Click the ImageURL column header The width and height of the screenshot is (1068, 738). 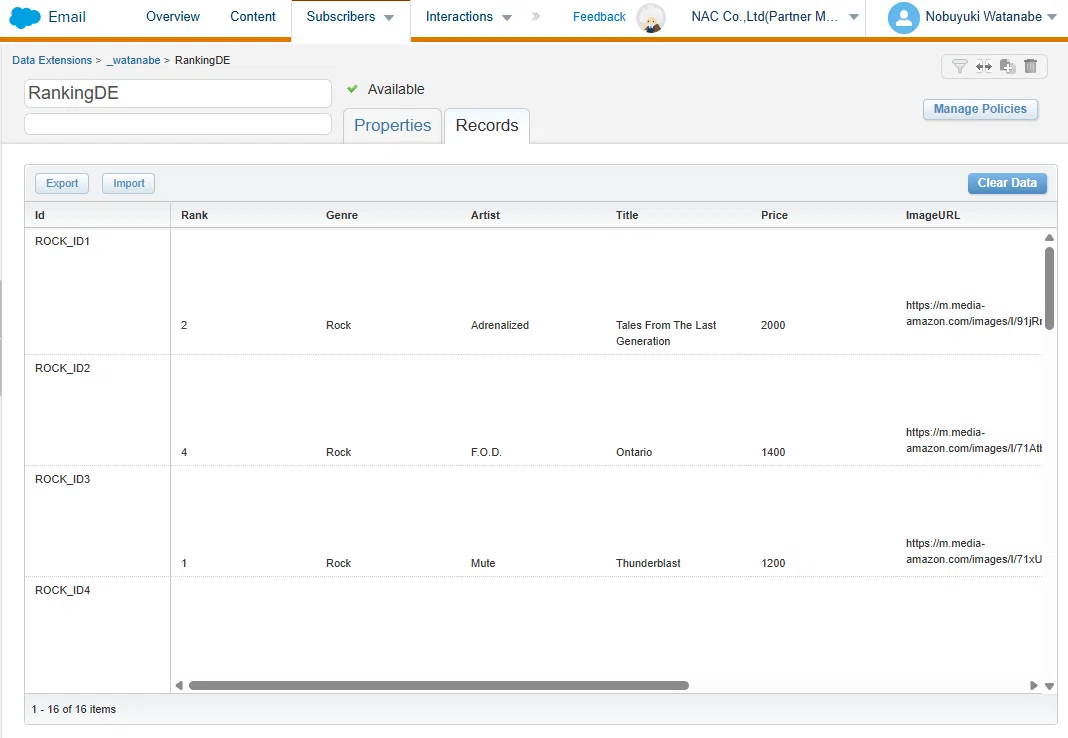tap(976, 215)
